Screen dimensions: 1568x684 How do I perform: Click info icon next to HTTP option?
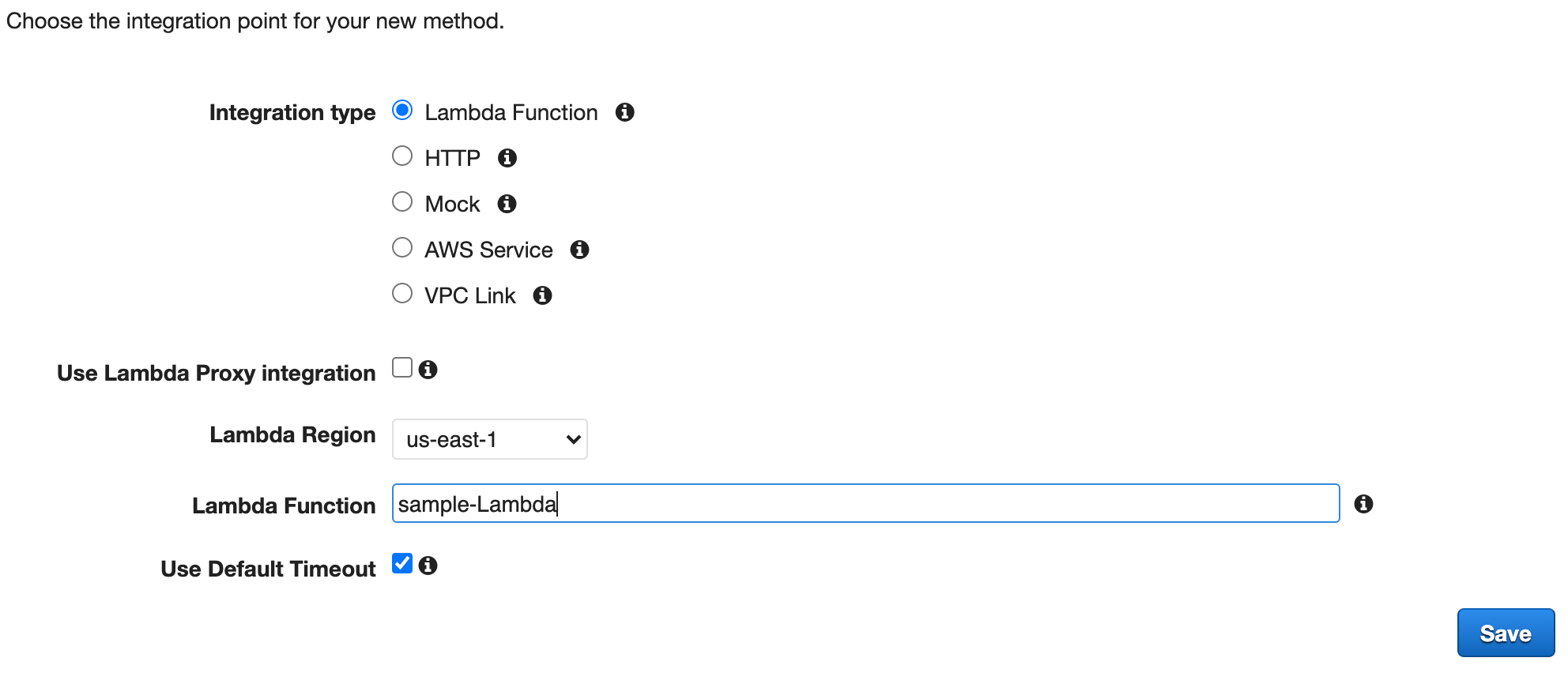(507, 158)
